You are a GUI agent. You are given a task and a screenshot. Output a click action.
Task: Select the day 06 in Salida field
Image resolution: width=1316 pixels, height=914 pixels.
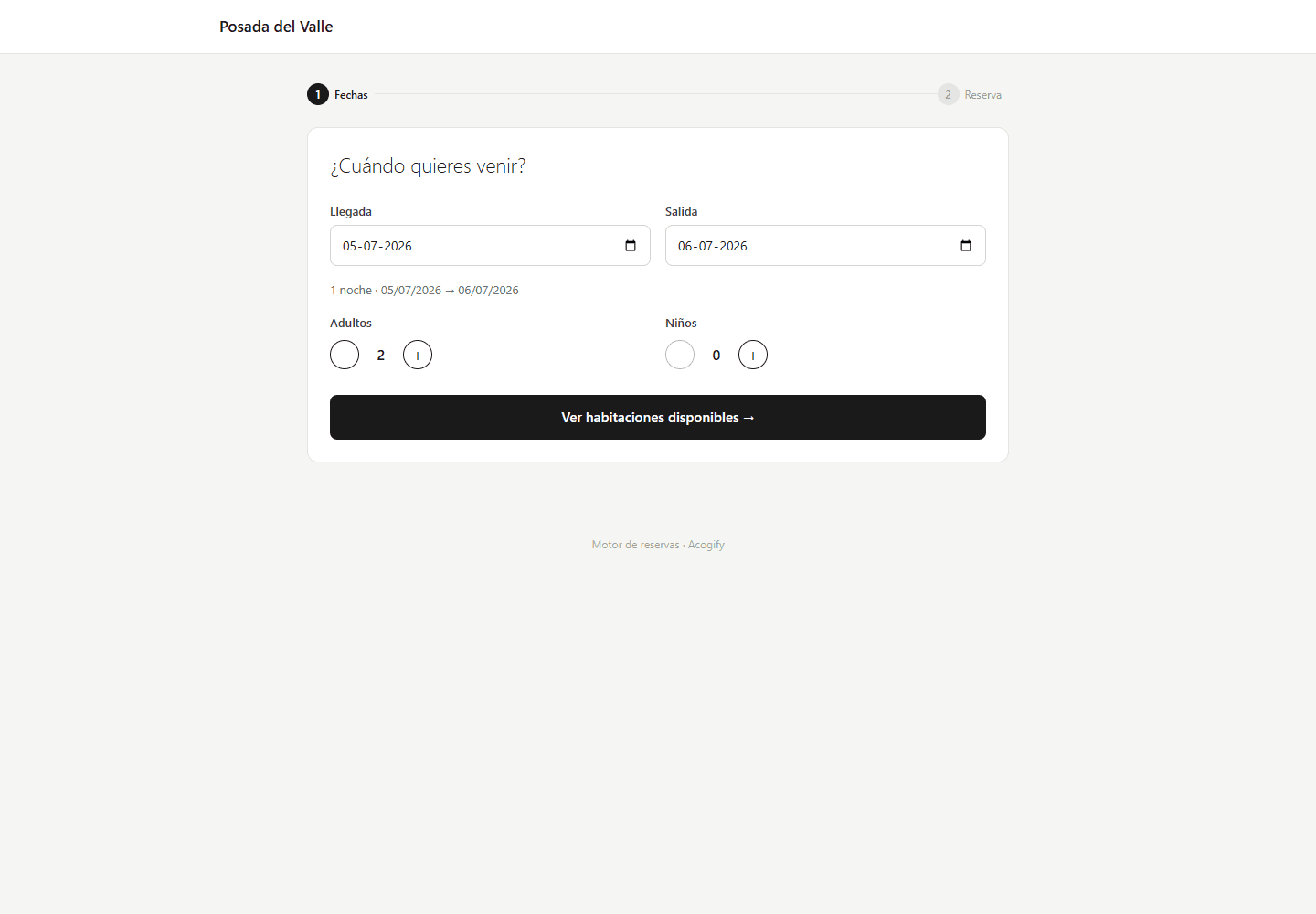[685, 246]
